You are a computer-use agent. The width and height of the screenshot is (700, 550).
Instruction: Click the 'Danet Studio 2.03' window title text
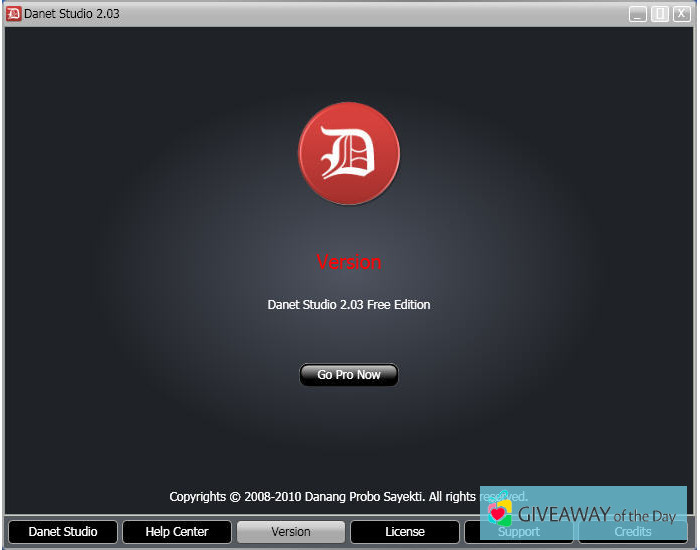(x=72, y=14)
